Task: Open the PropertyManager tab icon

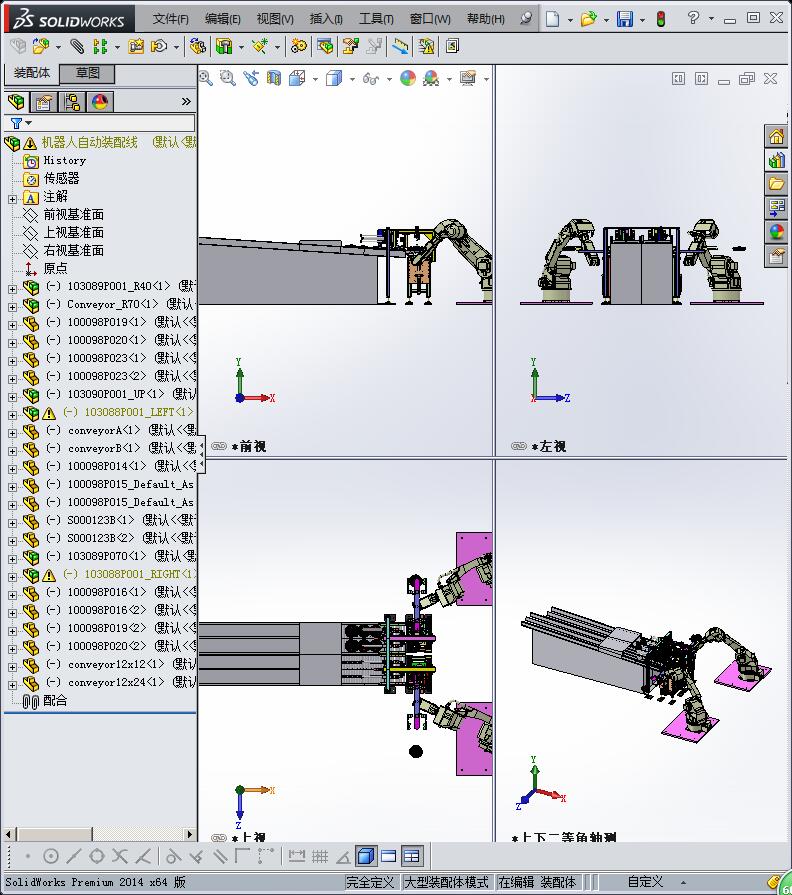Action: [x=44, y=102]
